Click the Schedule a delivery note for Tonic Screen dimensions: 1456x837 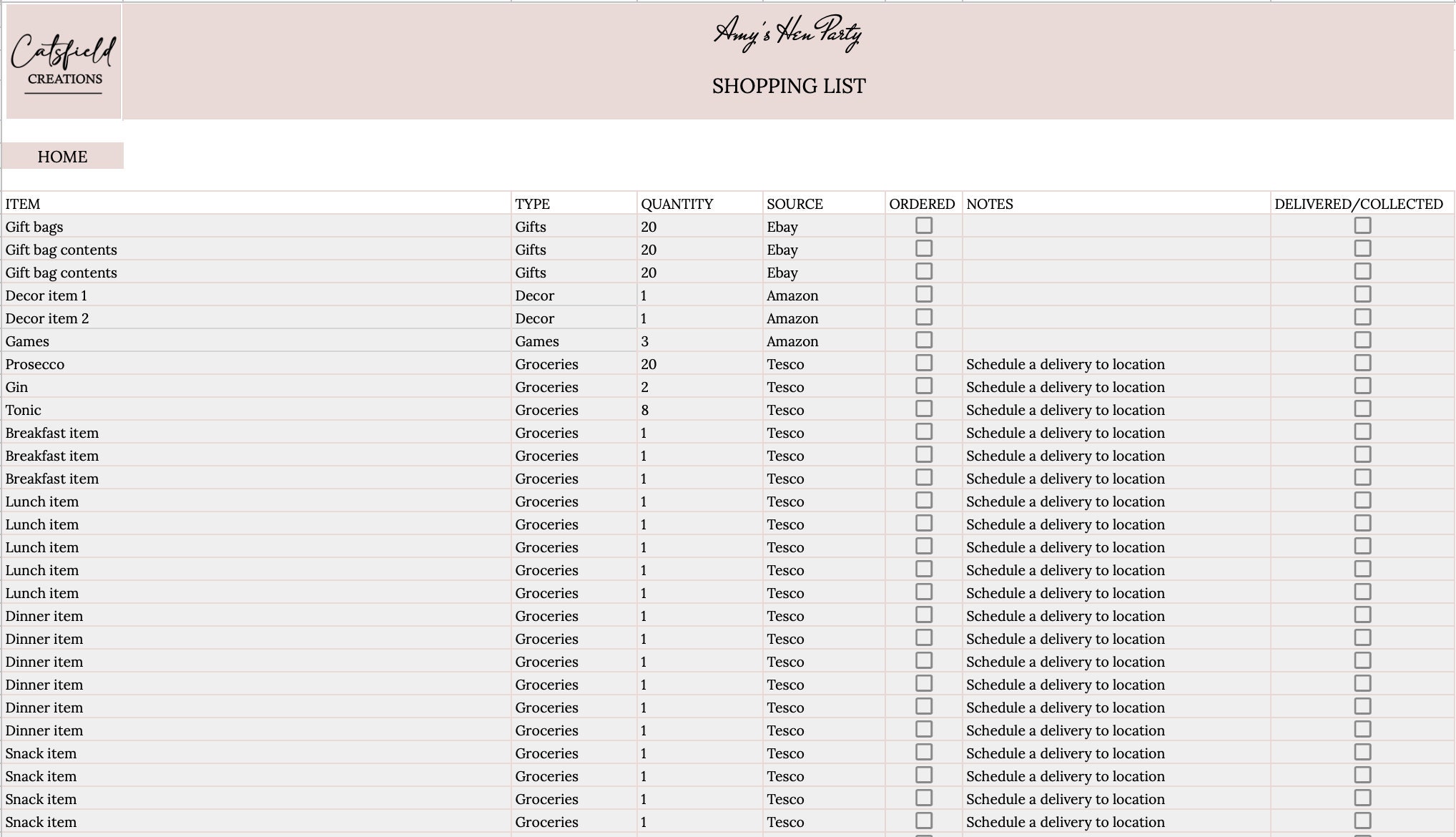click(1065, 410)
